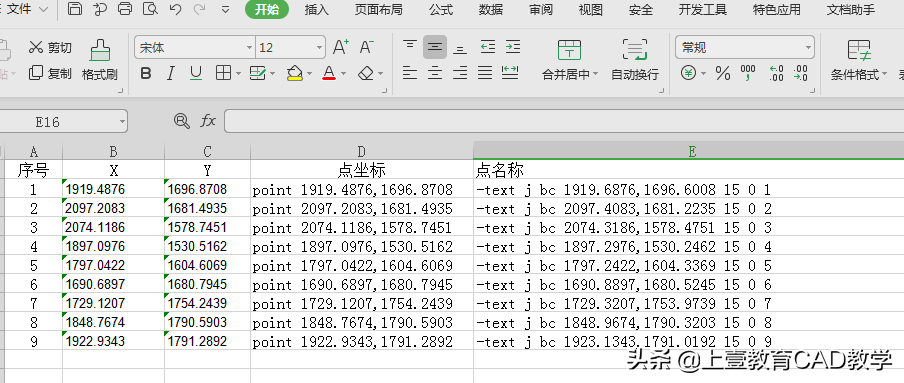Click into the formula bar input
Viewport: 904px width, 383px height.
[564, 121]
